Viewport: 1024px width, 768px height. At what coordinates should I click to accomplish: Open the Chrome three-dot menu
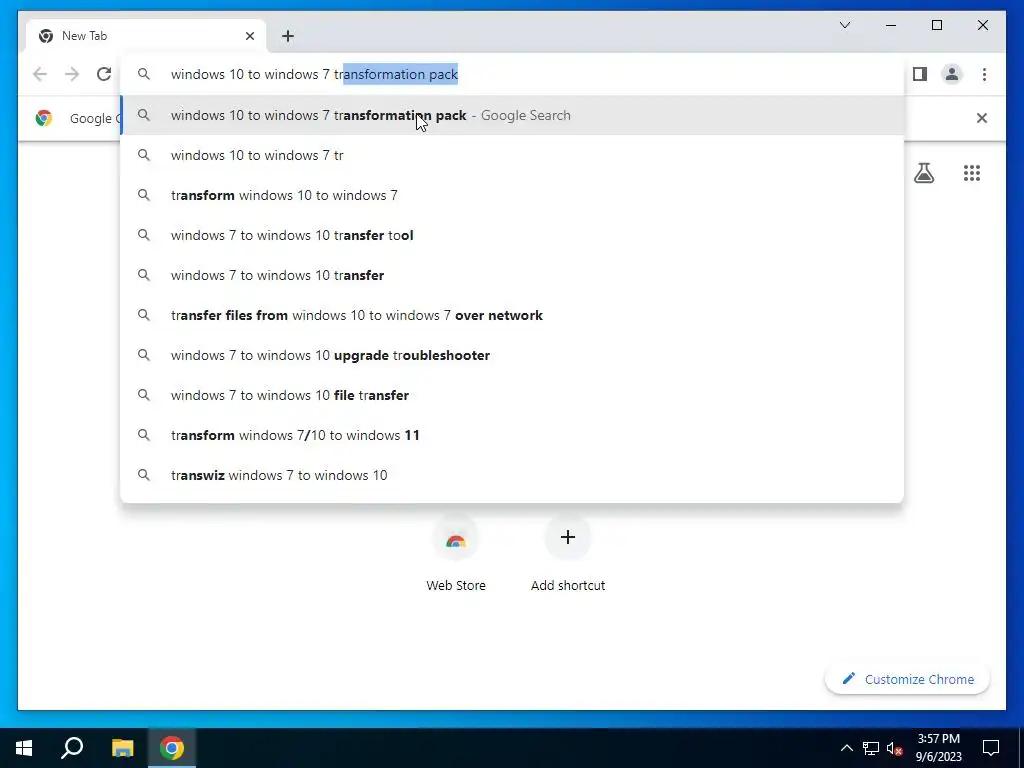click(984, 74)
